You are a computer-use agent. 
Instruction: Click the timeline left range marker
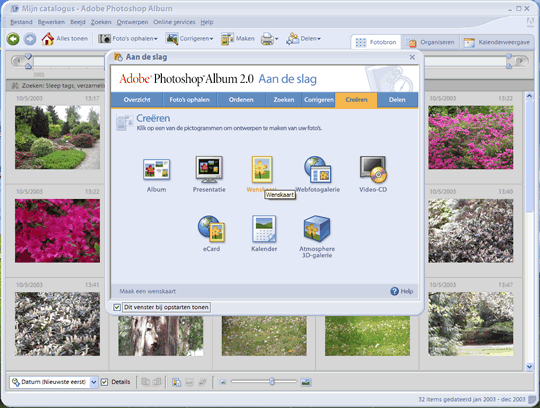(28, 61)
